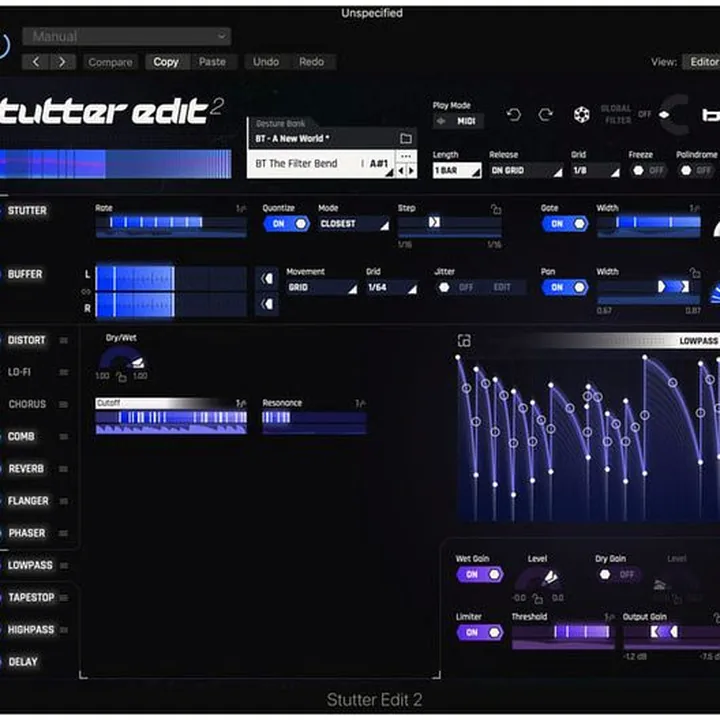The image size is (720, 720).
Task: Click the Dry/Wet lock icon
Action: [x=121, y=377]
